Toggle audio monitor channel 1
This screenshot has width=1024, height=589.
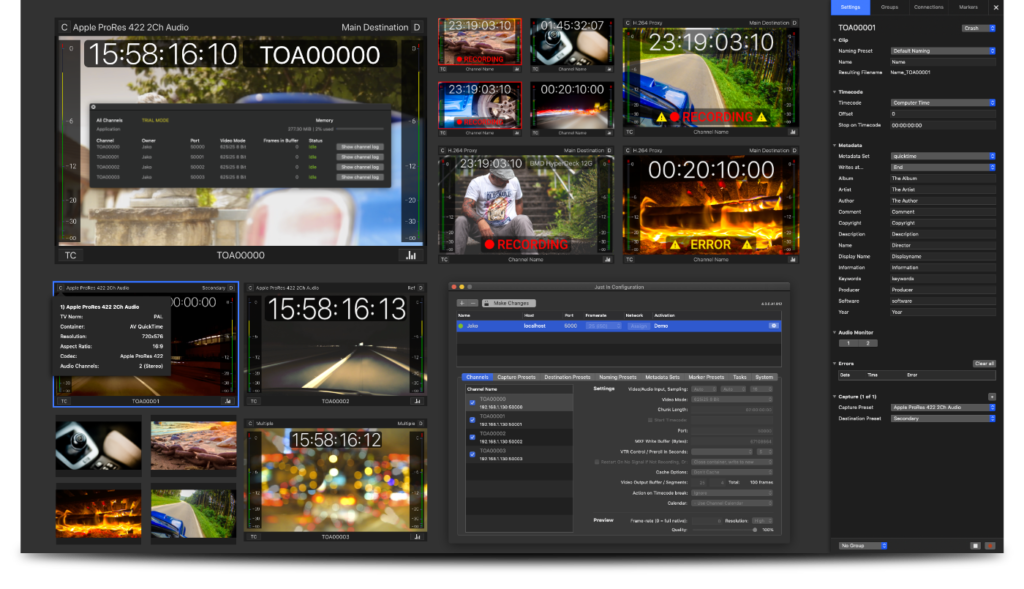click(848, 343)
